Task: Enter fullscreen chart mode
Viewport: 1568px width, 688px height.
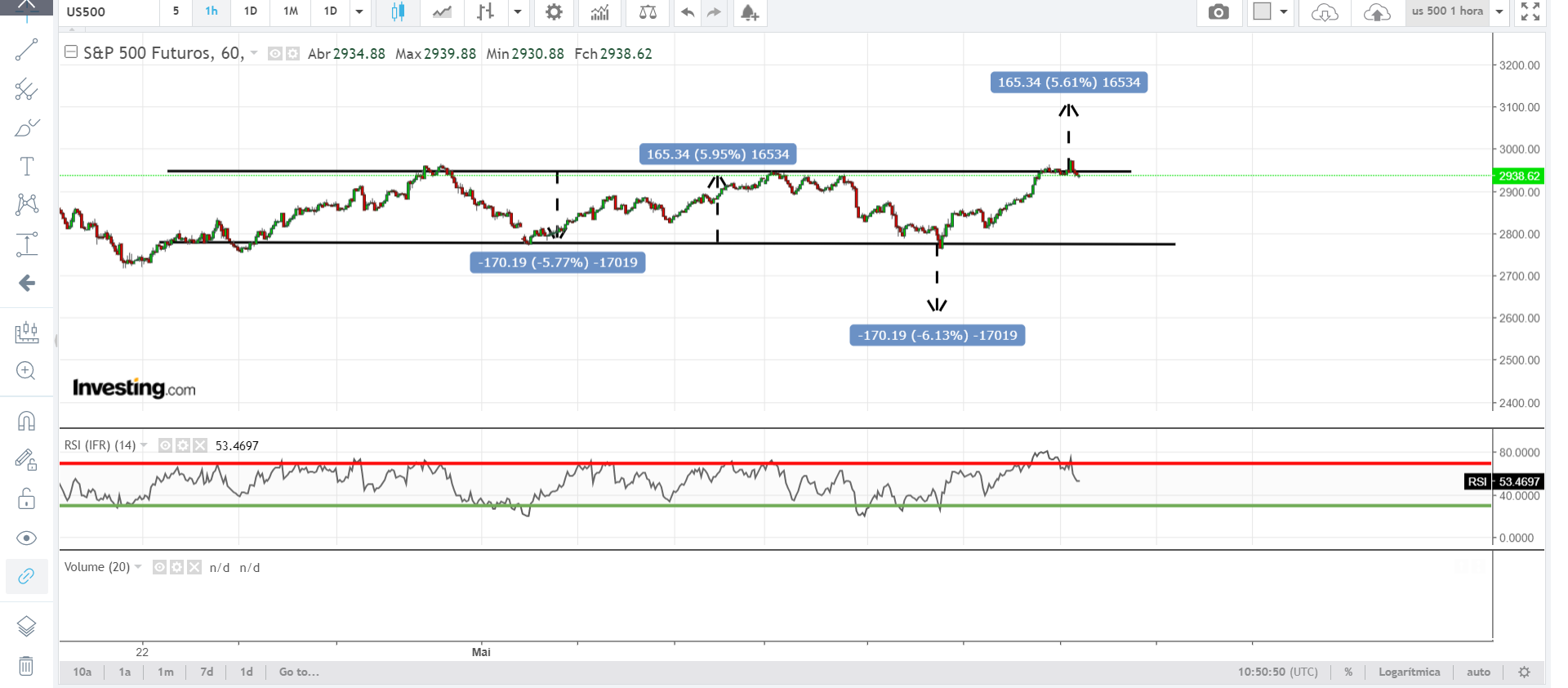Action: coord(1530,11)
